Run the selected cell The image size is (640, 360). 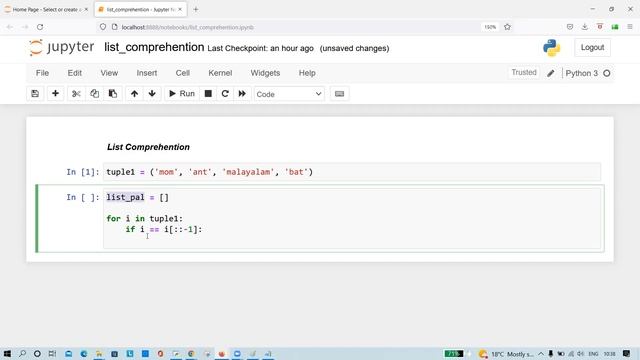(x=182, y=94)
